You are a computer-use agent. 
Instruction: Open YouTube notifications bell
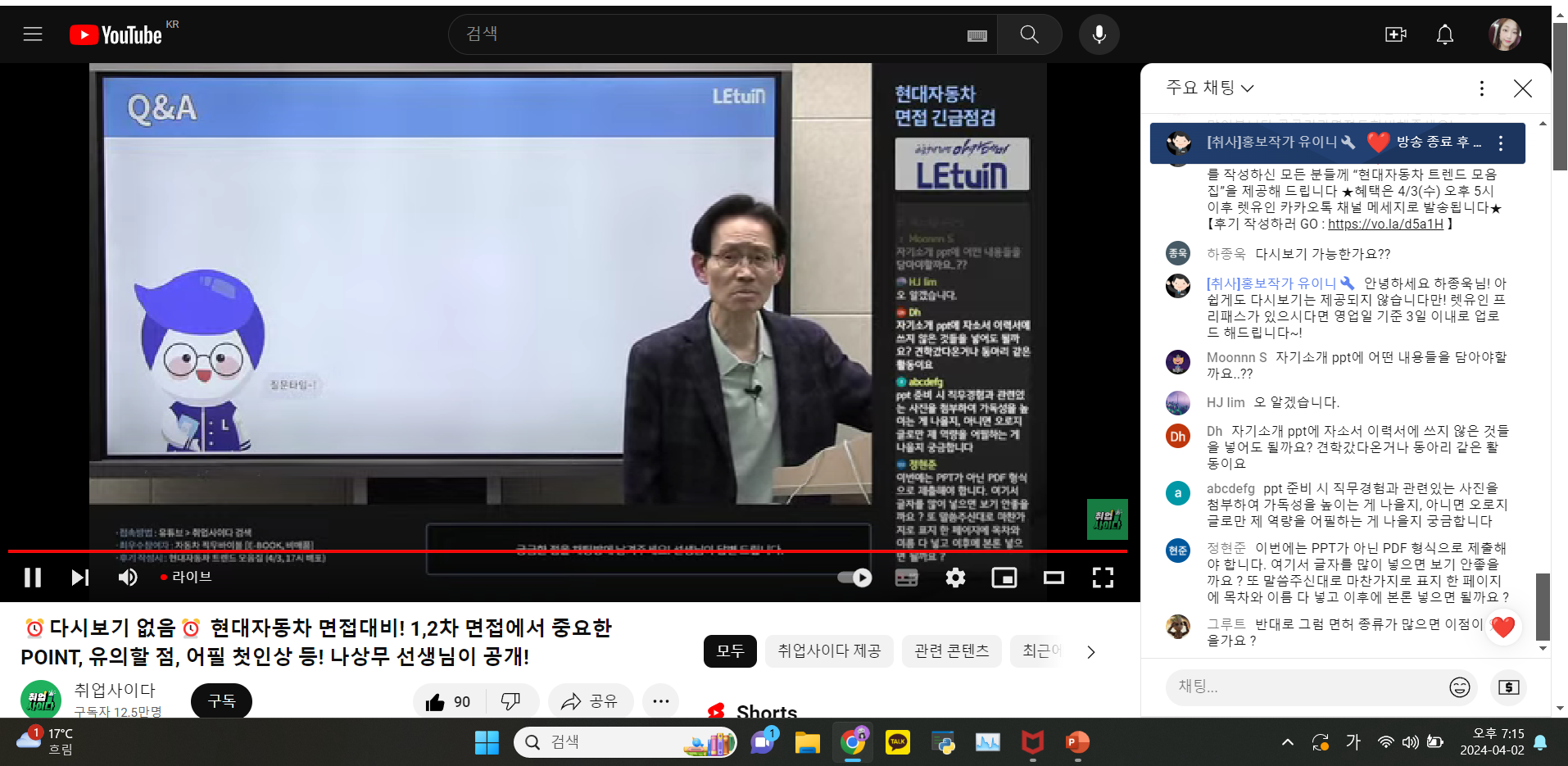[x=1445, y=34]
